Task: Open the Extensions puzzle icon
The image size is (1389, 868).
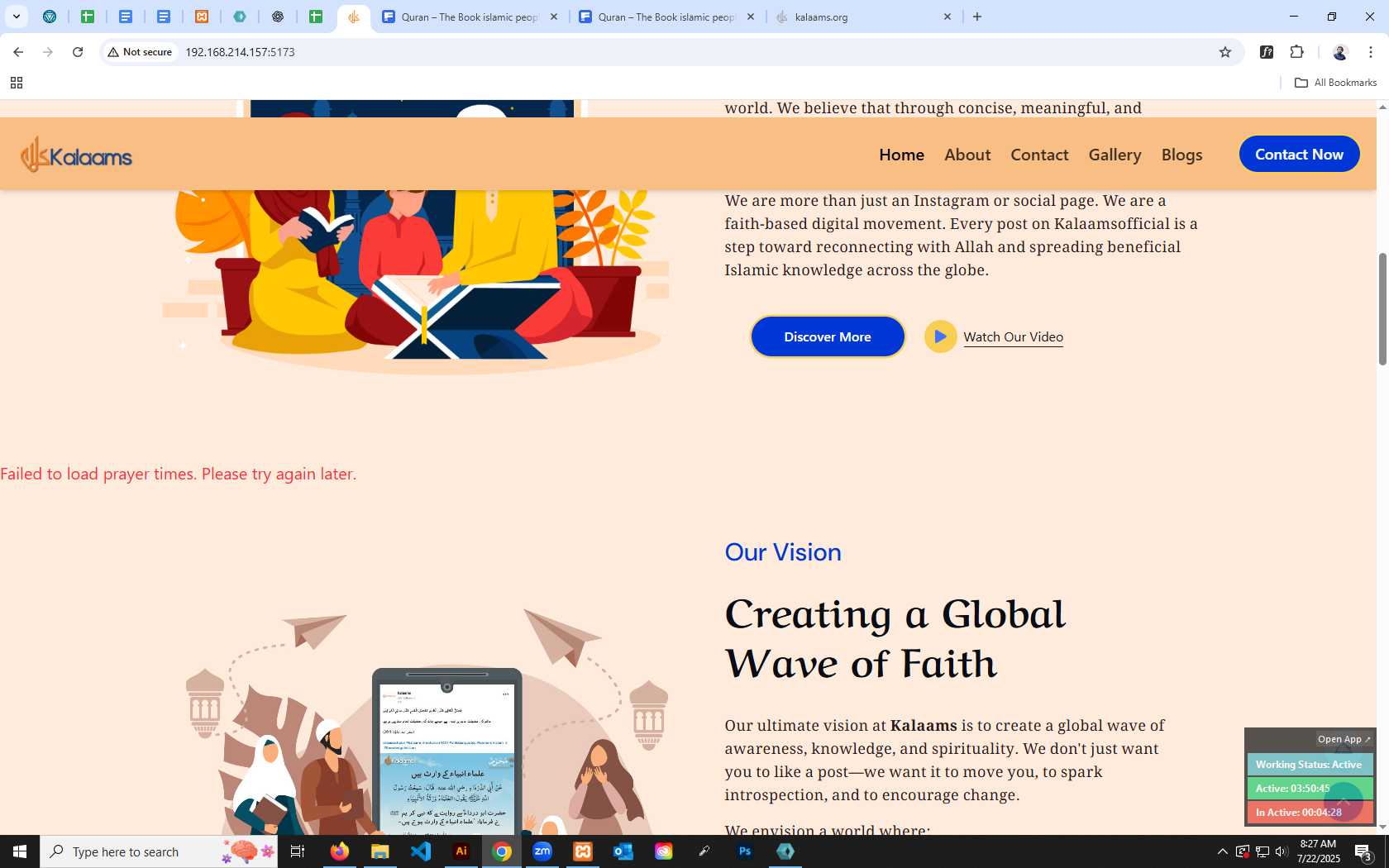Action: coord(1296,52)
